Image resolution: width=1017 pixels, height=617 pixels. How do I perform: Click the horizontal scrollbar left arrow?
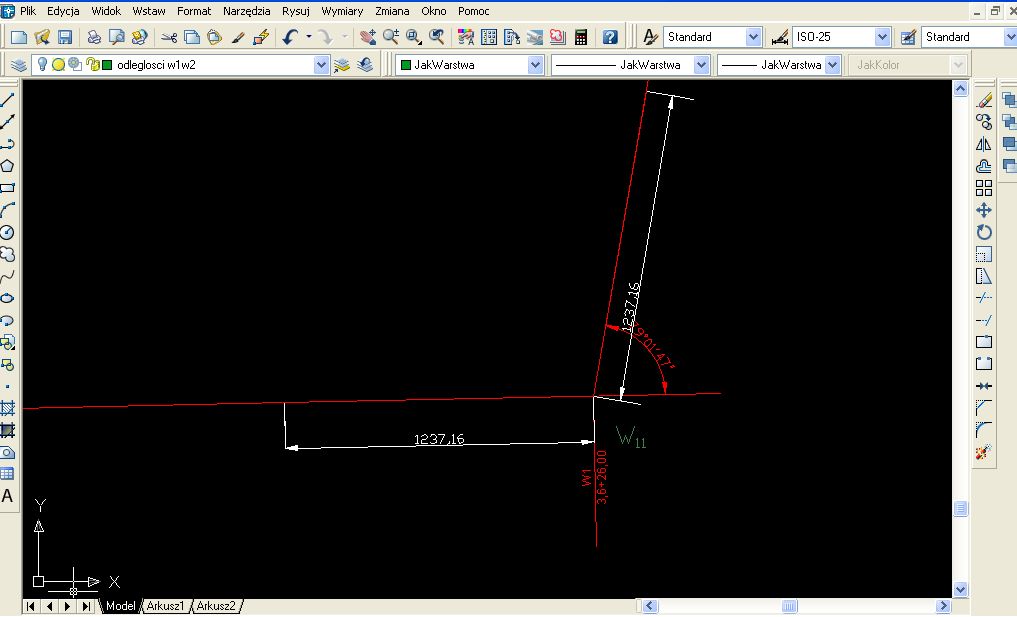(x=650, y=606)
